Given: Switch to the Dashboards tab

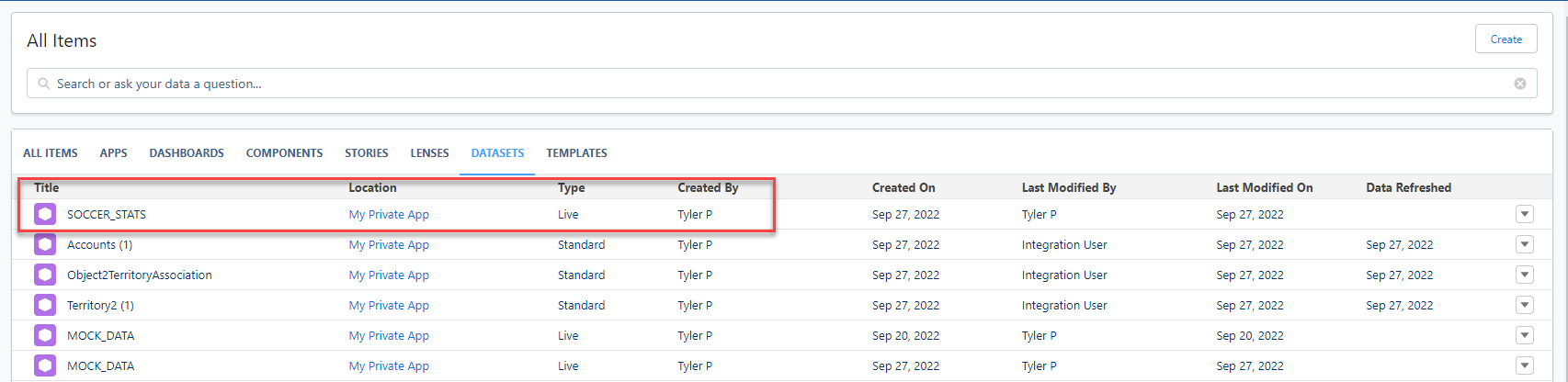Looking at the screenshot, I should click(x=187, y=153).
